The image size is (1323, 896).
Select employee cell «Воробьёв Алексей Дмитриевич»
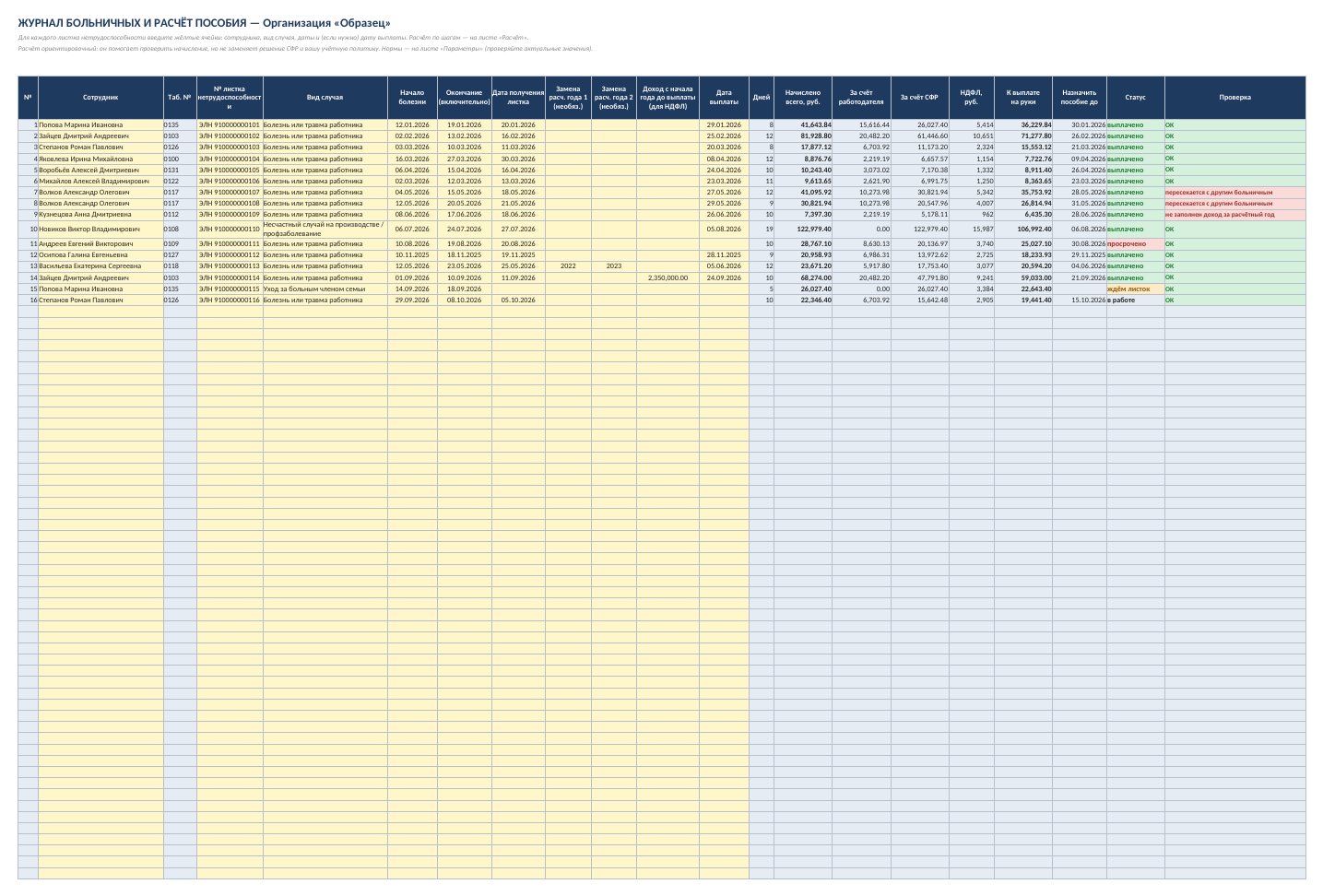pos(100,170)
